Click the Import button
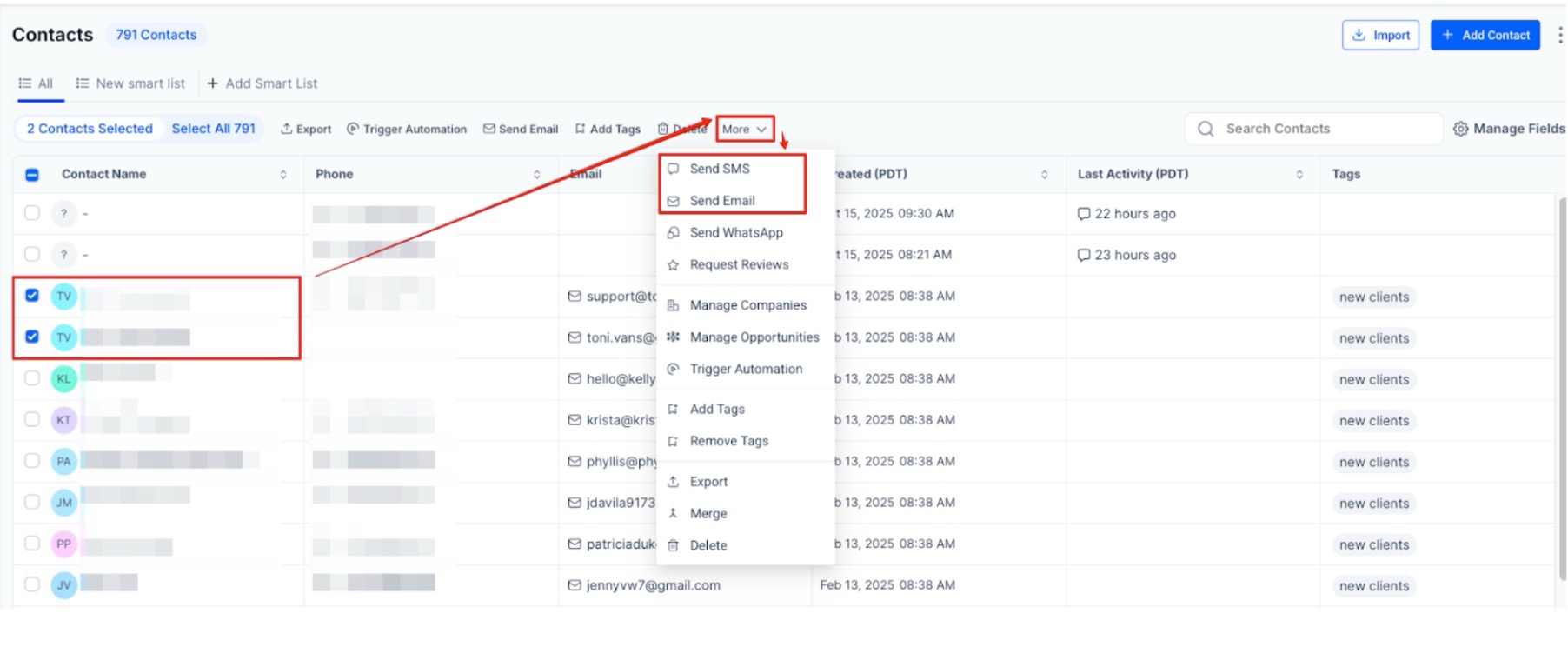 (1380, 35)
